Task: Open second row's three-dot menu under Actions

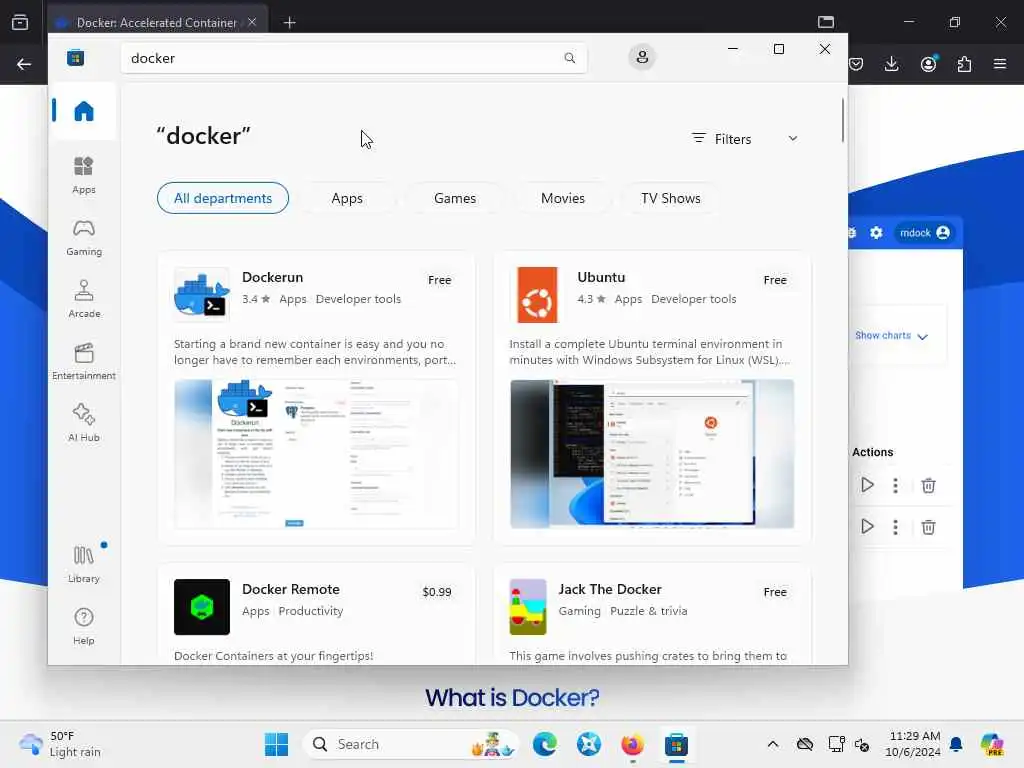Action: tap(895, 526)
